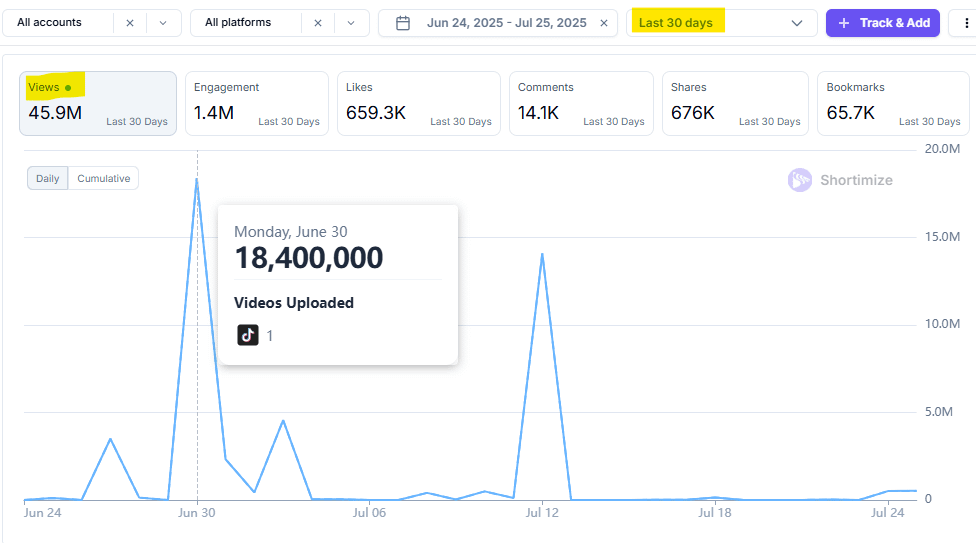The image size is (976, 543).
Task: Switch chart to Daily view
Action: [x=47, y=179]
